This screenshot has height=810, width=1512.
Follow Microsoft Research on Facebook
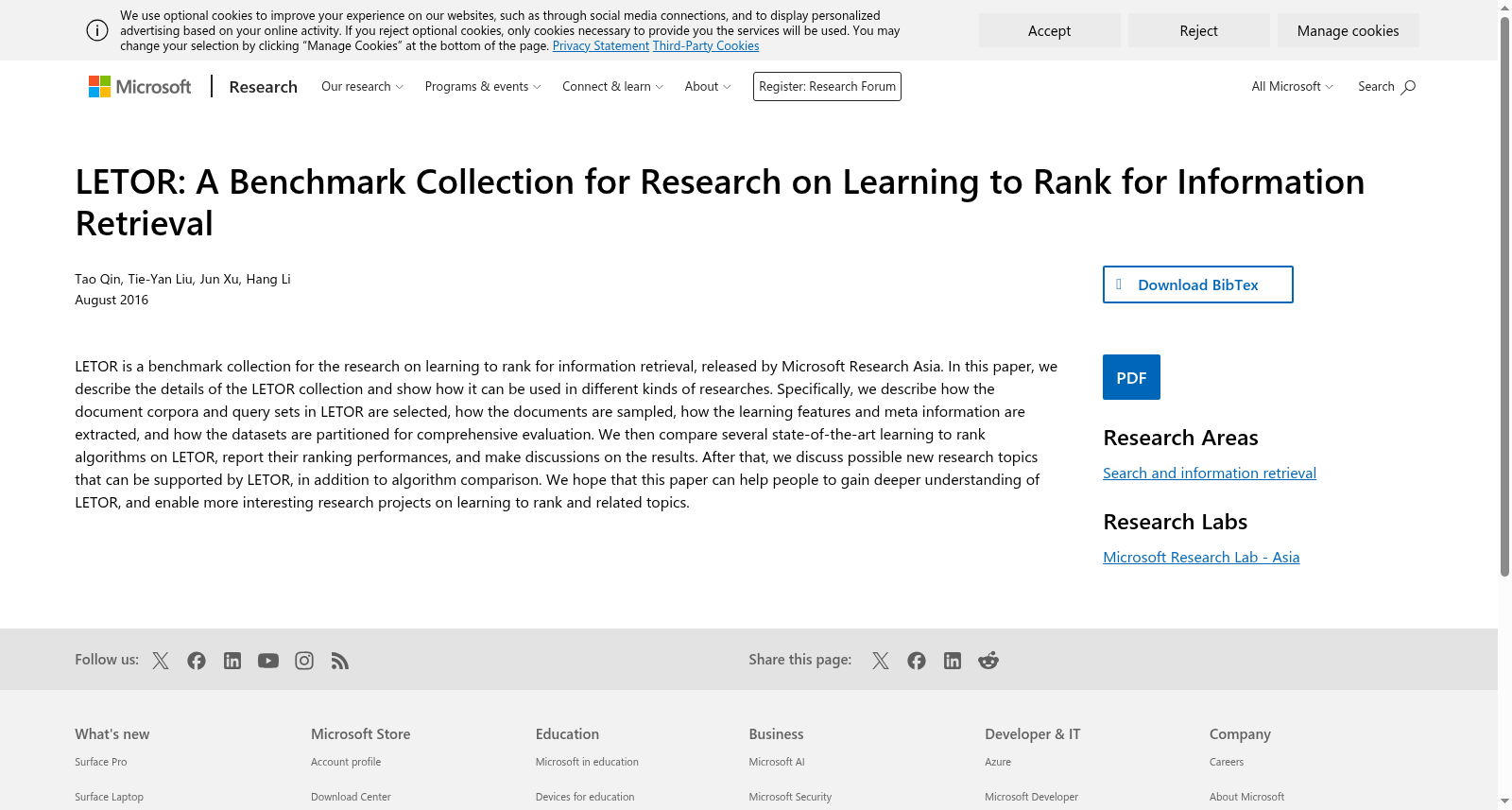click(x=197, y=661)
